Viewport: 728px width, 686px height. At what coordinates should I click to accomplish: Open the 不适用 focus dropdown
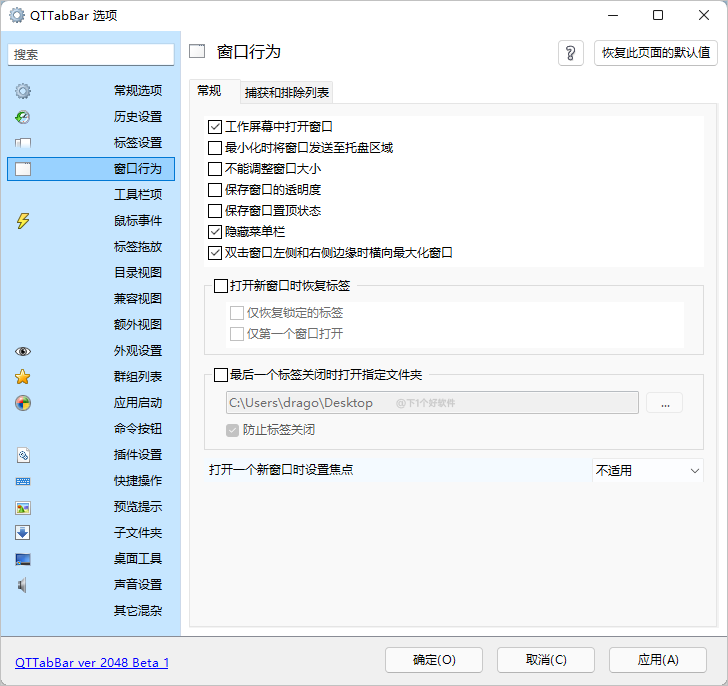(648, 471)
